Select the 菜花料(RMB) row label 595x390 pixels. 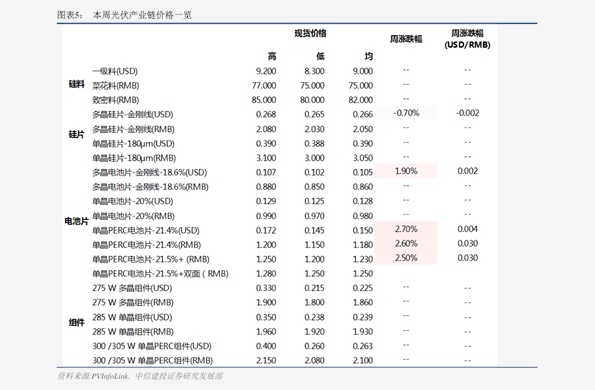(116, 85)
